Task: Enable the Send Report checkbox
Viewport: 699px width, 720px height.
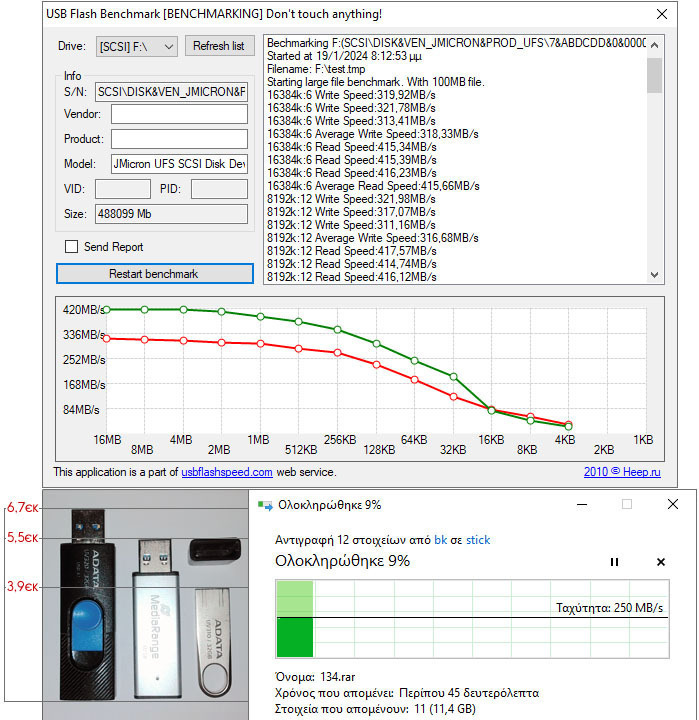Action: tap(71, 247)
